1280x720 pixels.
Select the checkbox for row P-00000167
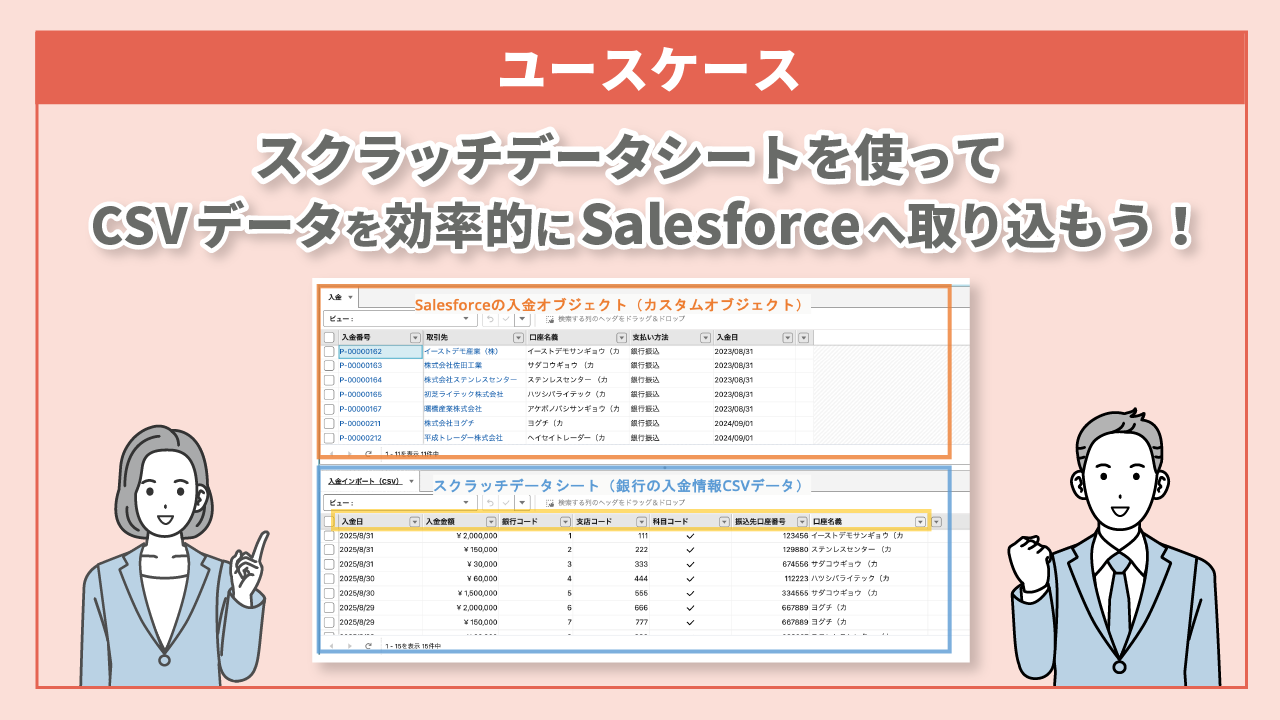click(329, 409)
